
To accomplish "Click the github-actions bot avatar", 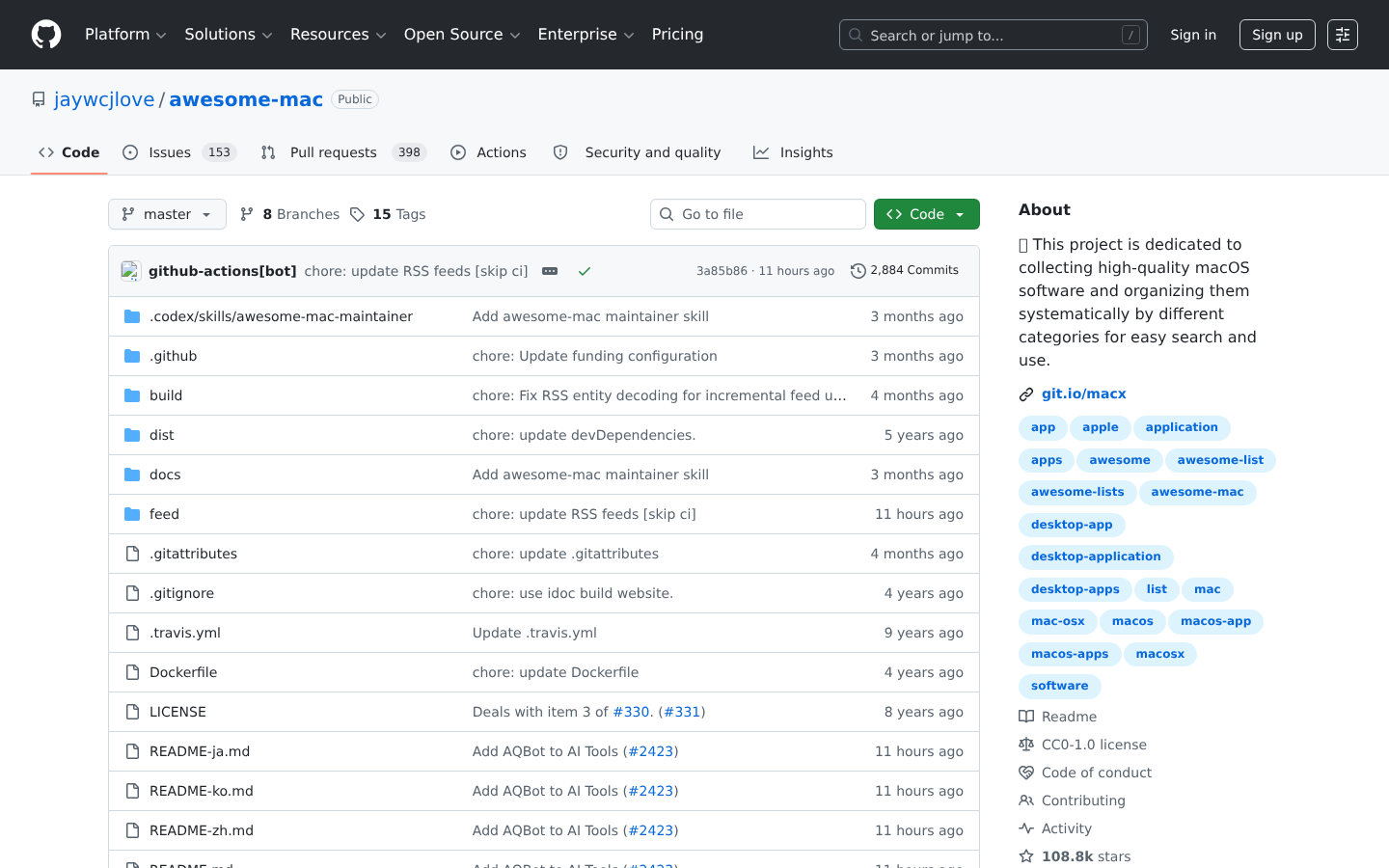I will click(x=130, y=271).
